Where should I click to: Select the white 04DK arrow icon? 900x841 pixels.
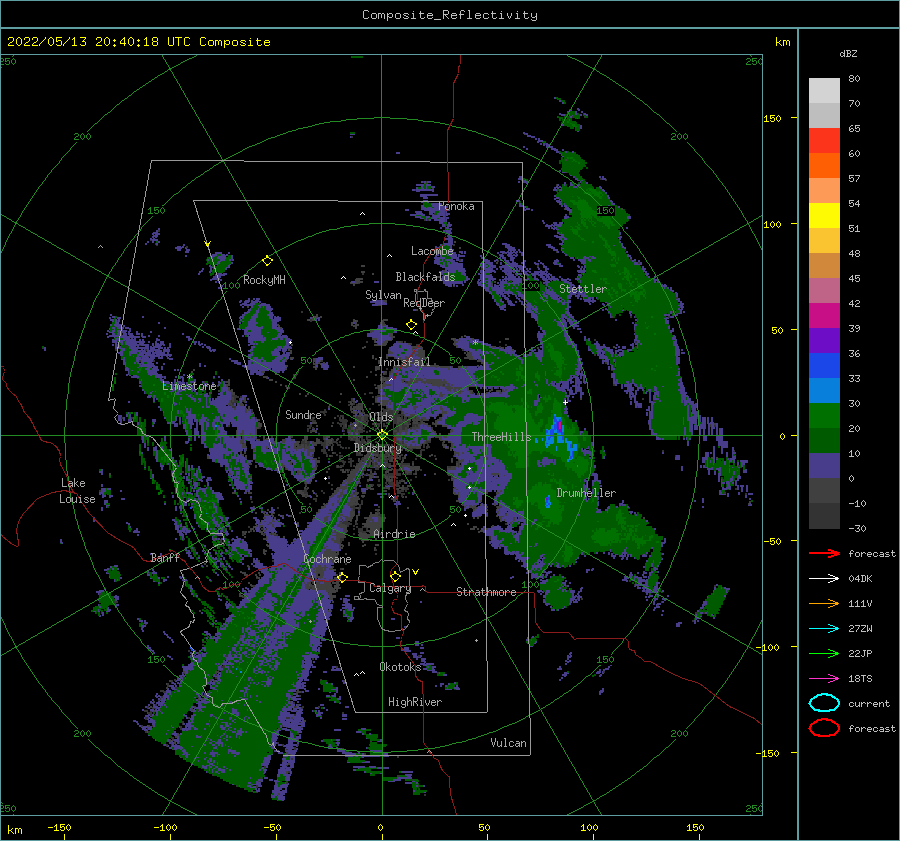click(x=824, y=578)
